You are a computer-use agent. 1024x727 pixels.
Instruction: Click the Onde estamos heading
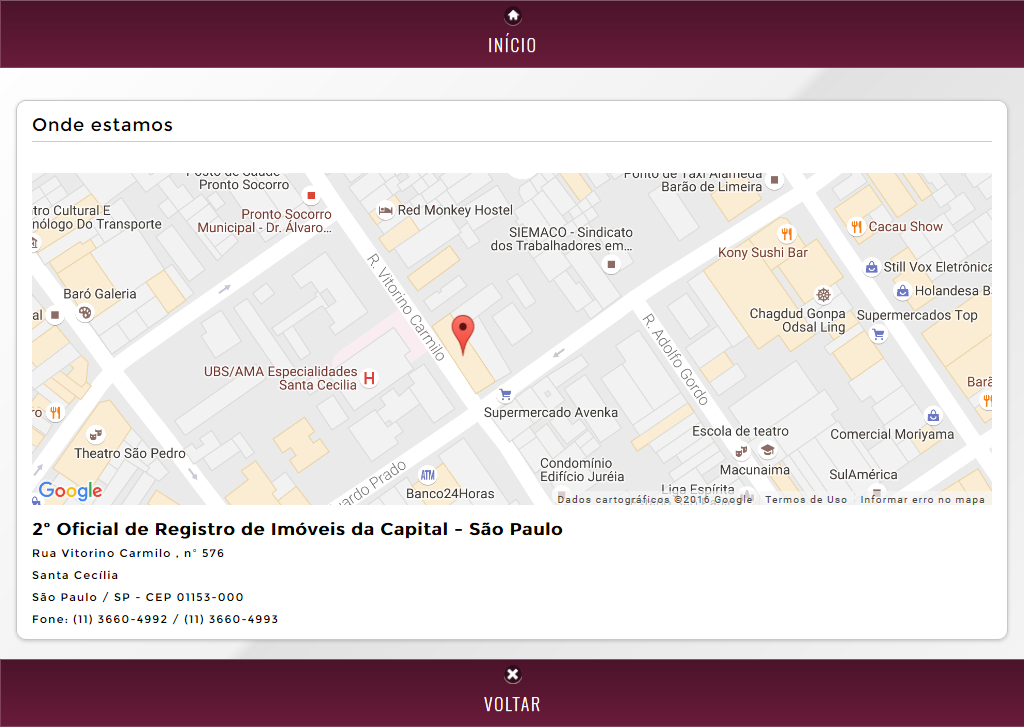pyautogui.click(x=103, y=125)
